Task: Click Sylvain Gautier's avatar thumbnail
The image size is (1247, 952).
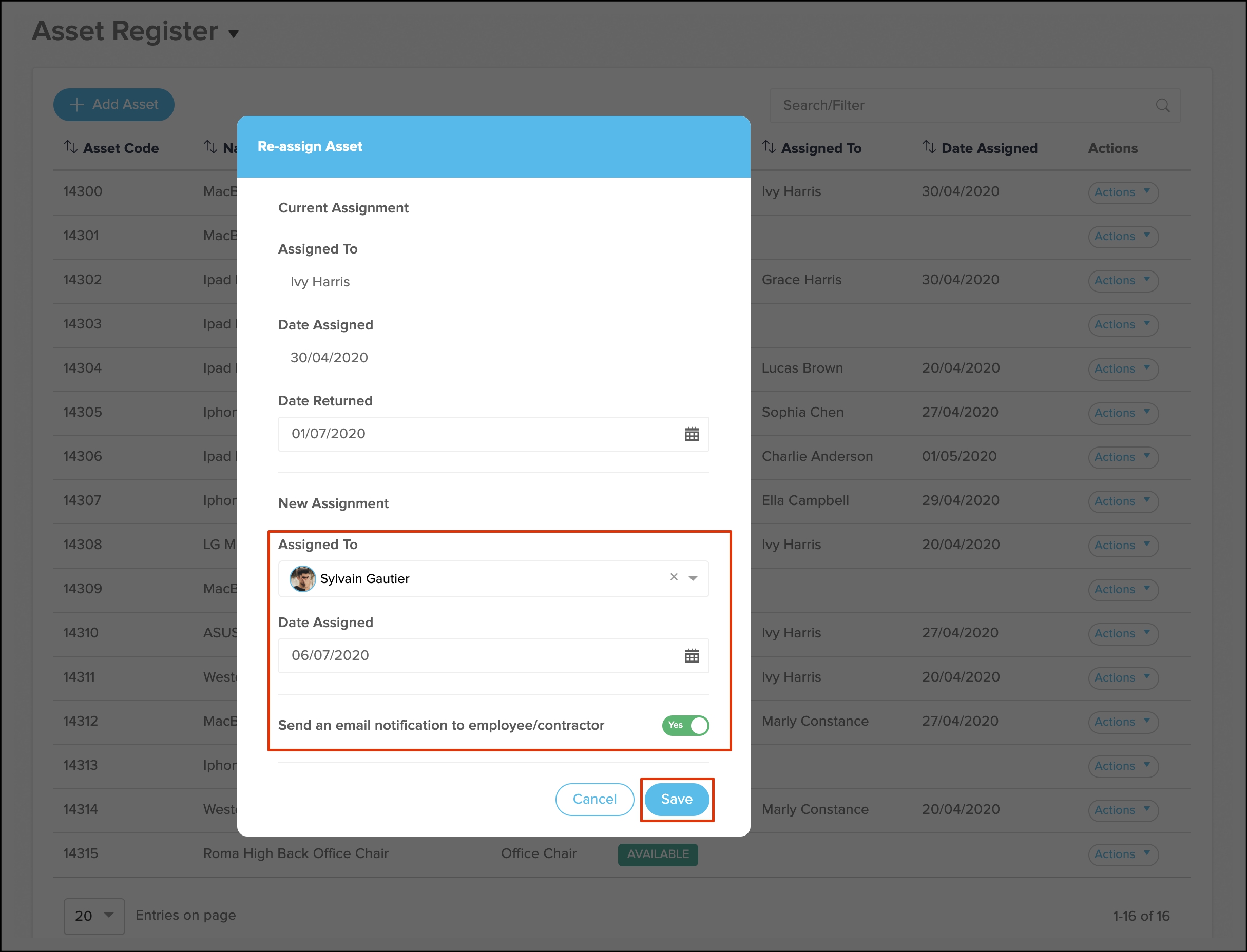Action: pos(302,578)
